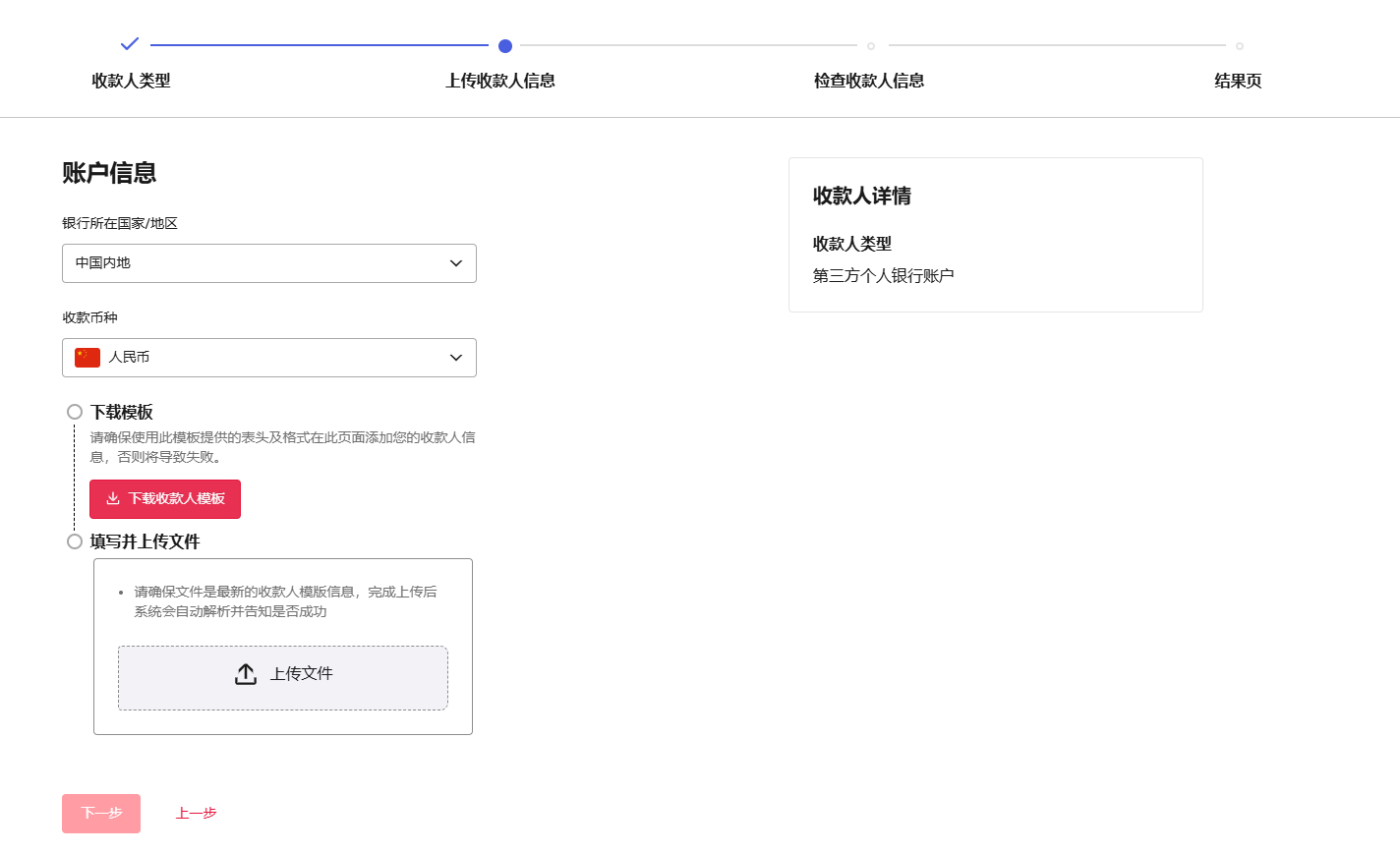Screen dimensions: 1400x853
Task: Select the 填写并上传文件 radio circle
Action: point(75,541)
